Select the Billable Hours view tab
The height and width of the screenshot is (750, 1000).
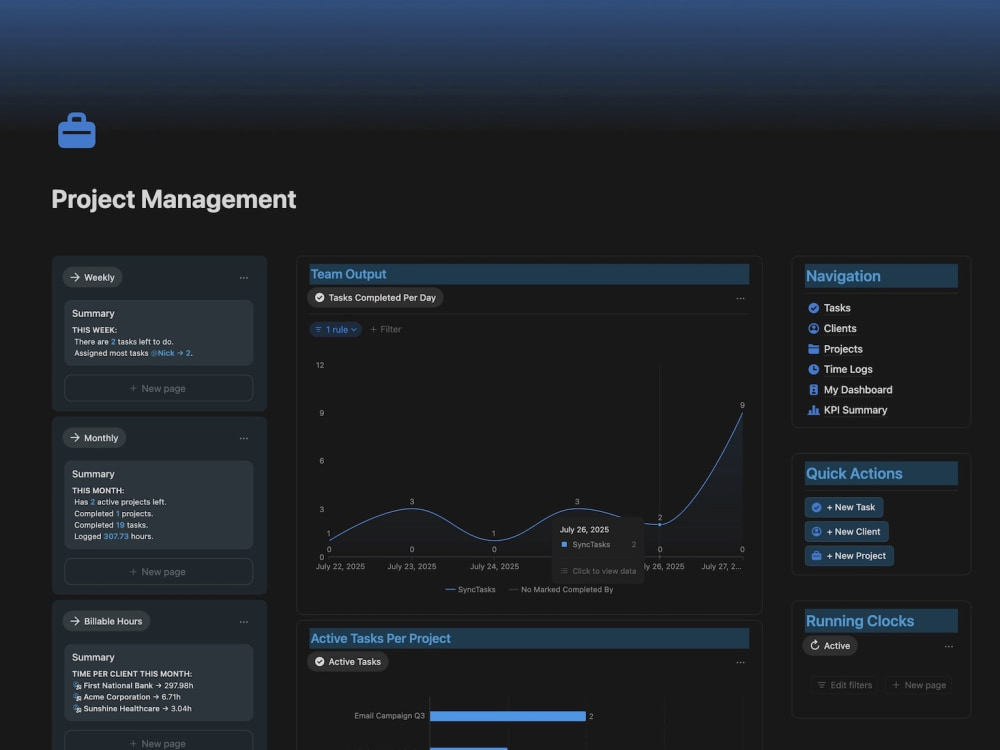point(107,621)
